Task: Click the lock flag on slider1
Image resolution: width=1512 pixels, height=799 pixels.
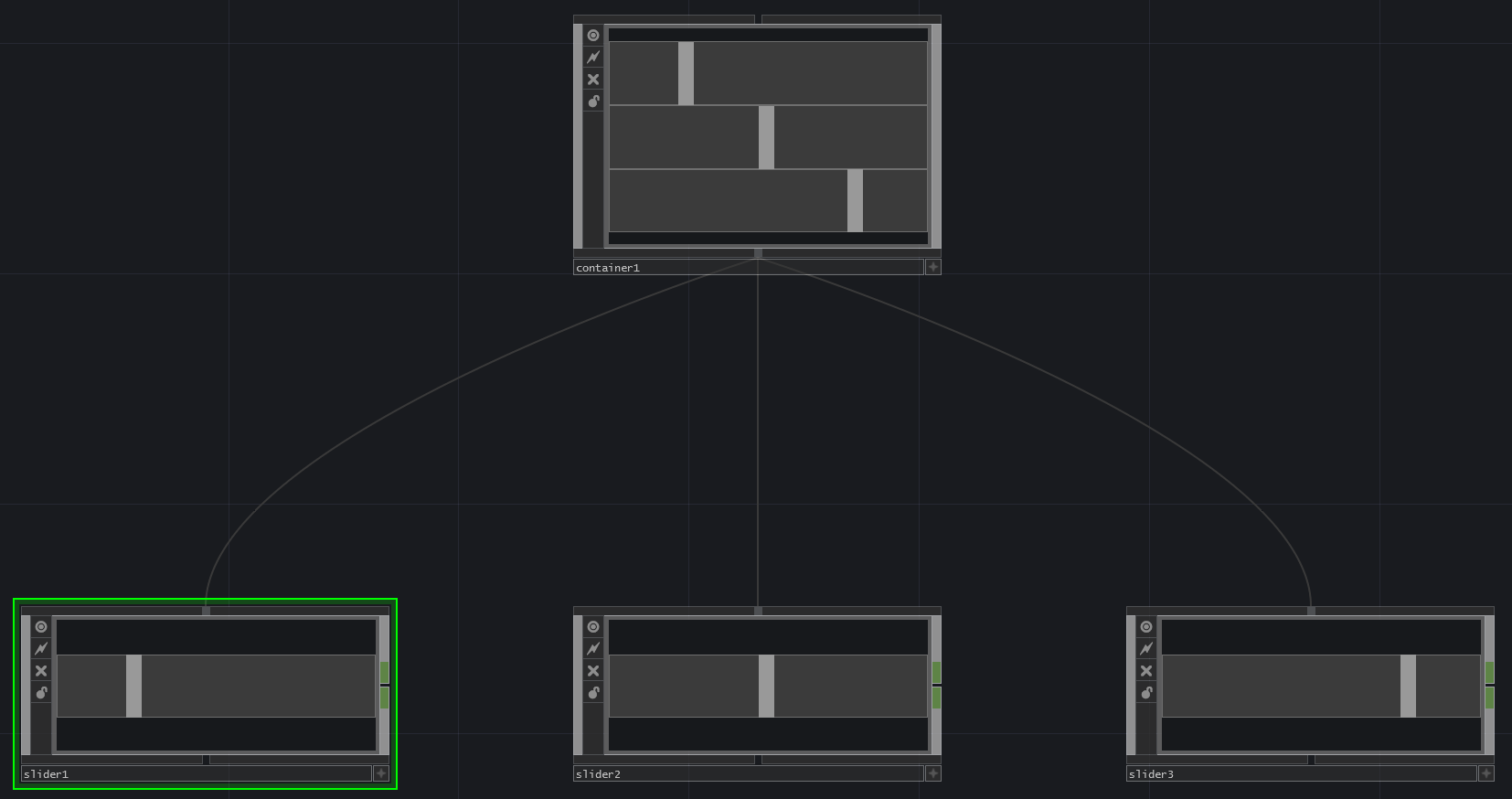Action: [41, 693]
